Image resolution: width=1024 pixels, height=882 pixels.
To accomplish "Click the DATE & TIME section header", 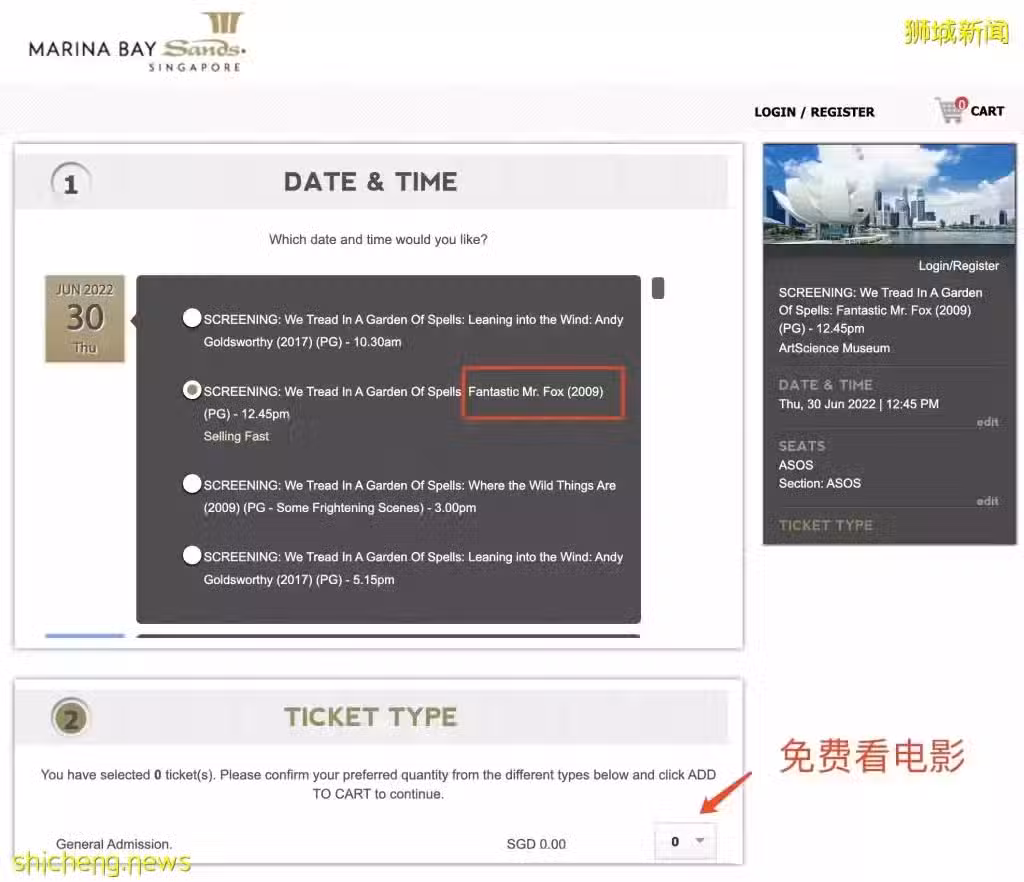I will (x=370, y=181).
